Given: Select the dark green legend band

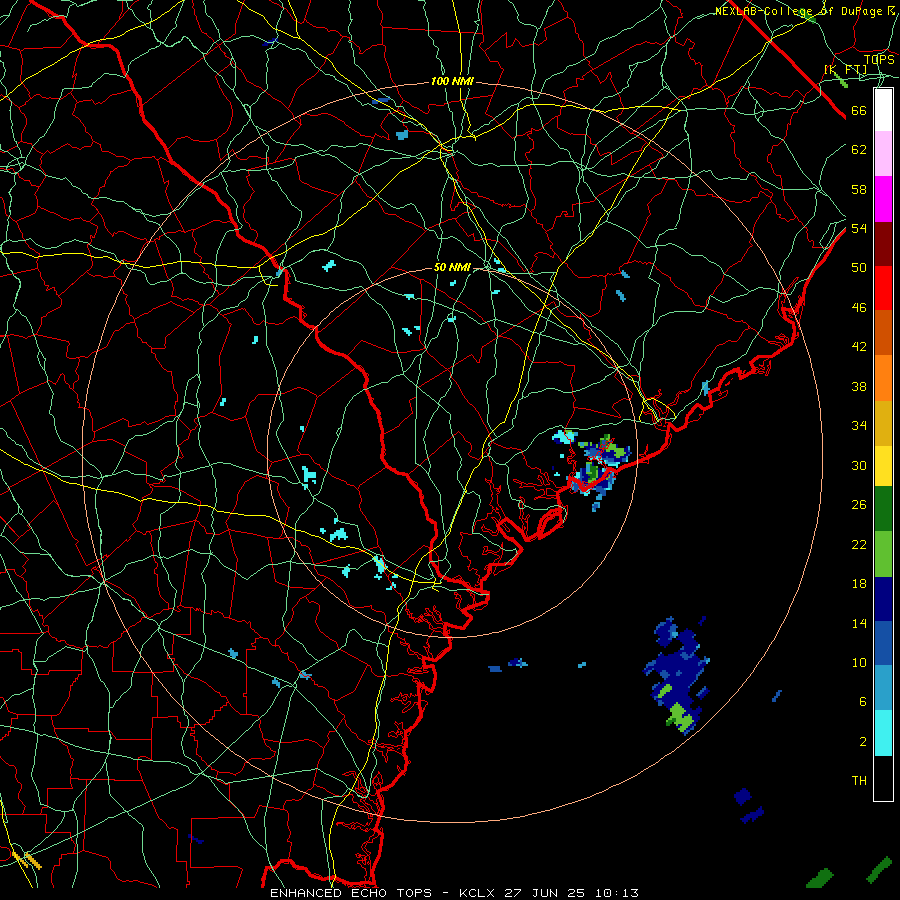Looking at the screenshot, I should tap(883, 509).
